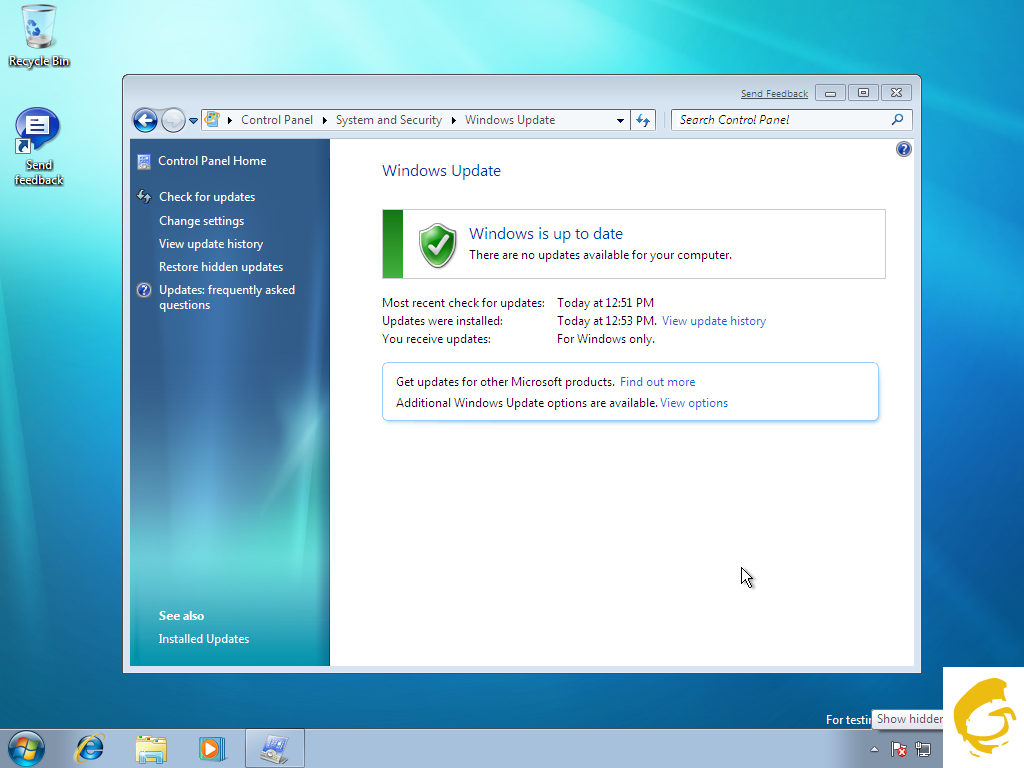Screen dimensions: 1024x768
Task: Select Check for updates in sidebar
Action: (x=207, y=197)
